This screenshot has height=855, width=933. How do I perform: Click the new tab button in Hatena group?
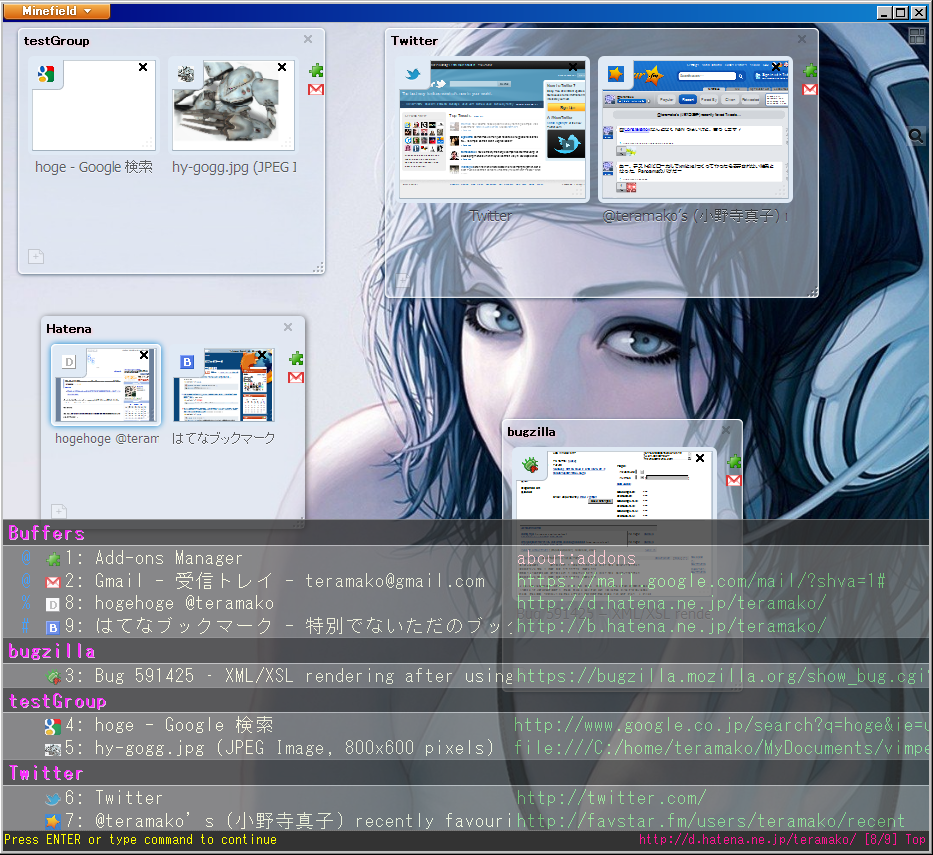[59, 511]
